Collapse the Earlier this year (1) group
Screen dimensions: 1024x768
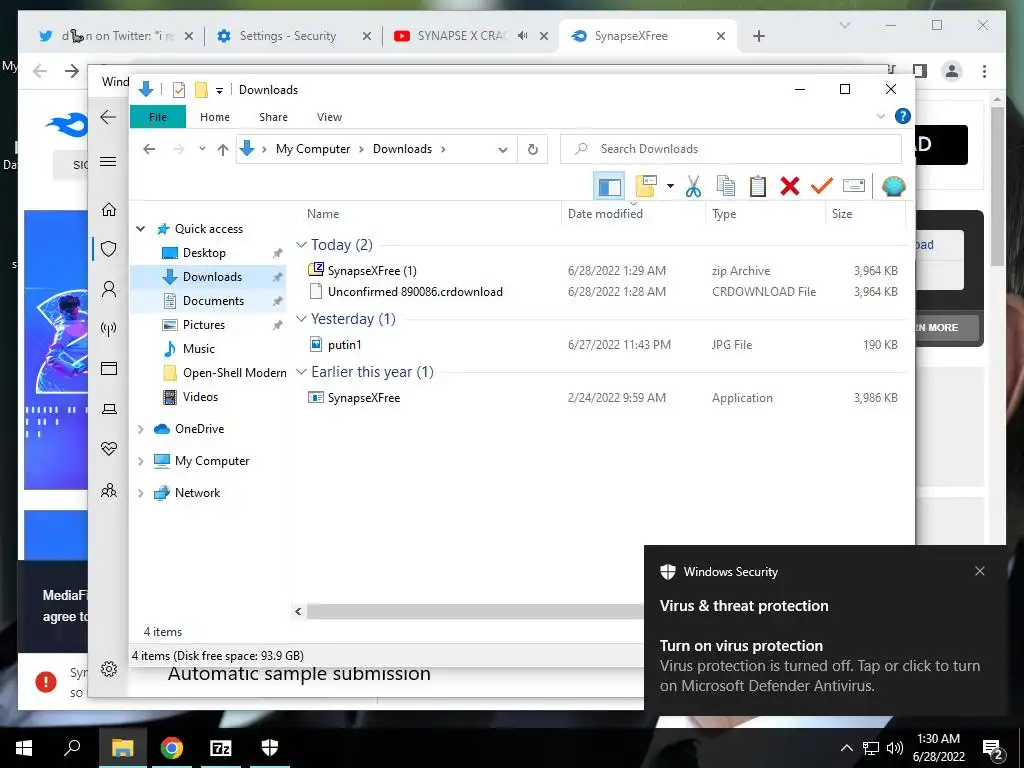[301, 372]
